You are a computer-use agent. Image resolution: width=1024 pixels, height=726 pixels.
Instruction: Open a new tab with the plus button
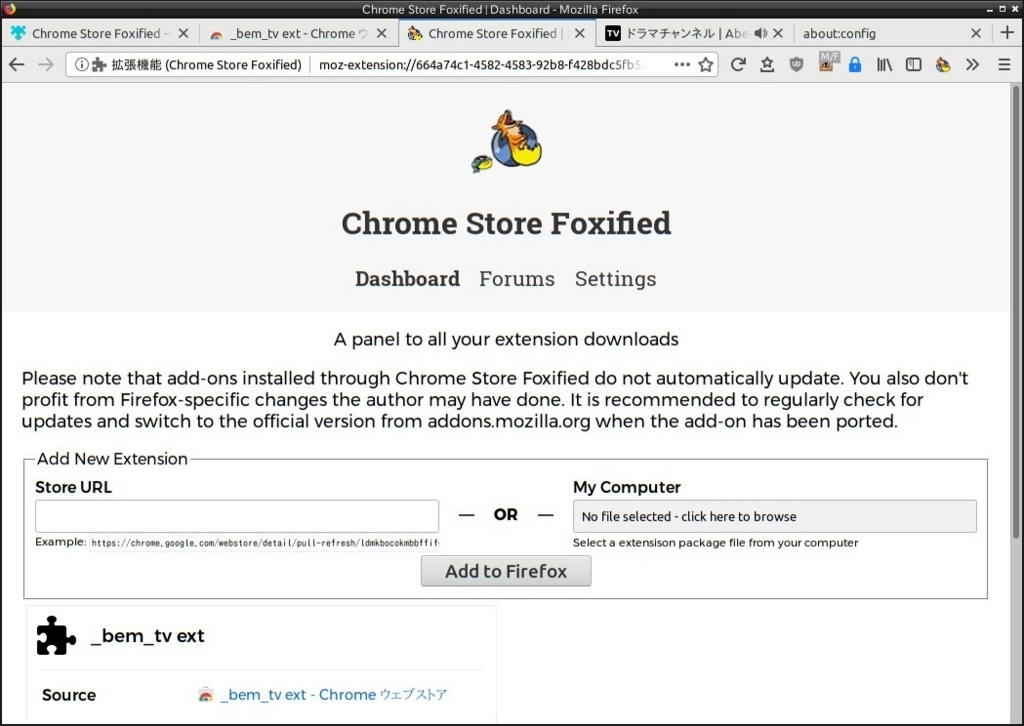[1007, 33]
